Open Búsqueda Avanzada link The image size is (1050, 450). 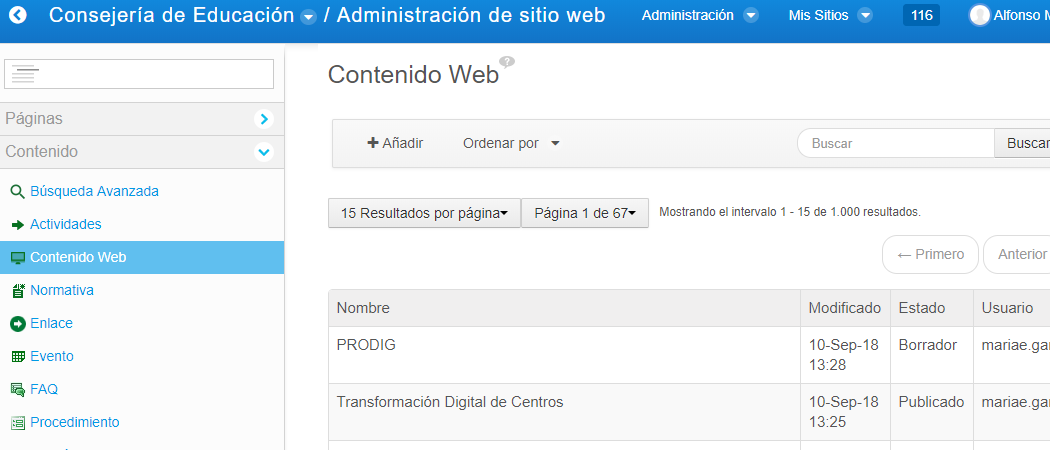[94, 192]
